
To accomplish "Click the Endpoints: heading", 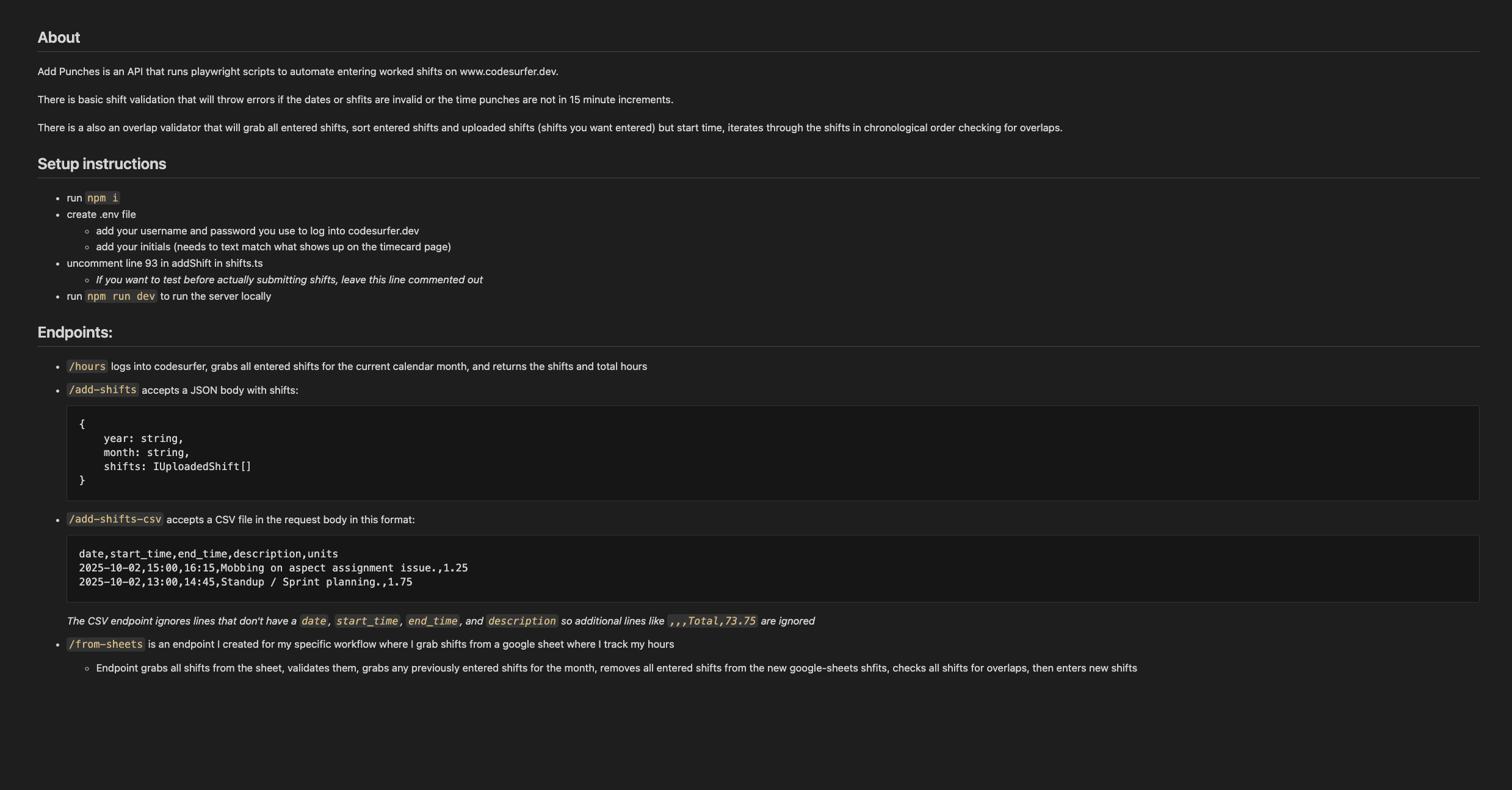I will (x=74, y=333).
